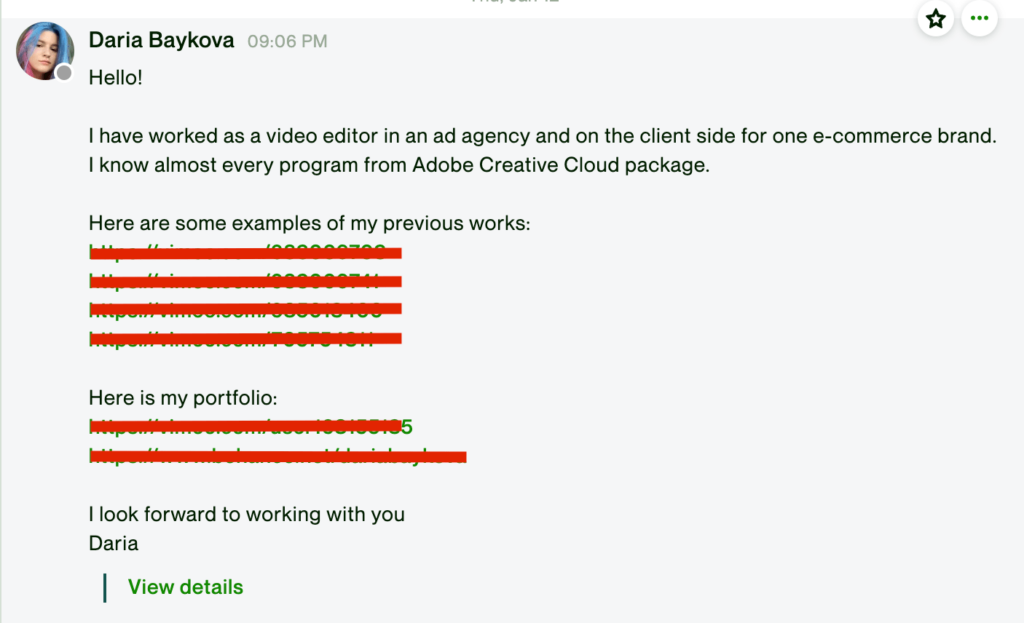The height and width of the screenshot is (623, 1024).
Task: Star Daria Baykova's message
Action: (x=935, y=19)
